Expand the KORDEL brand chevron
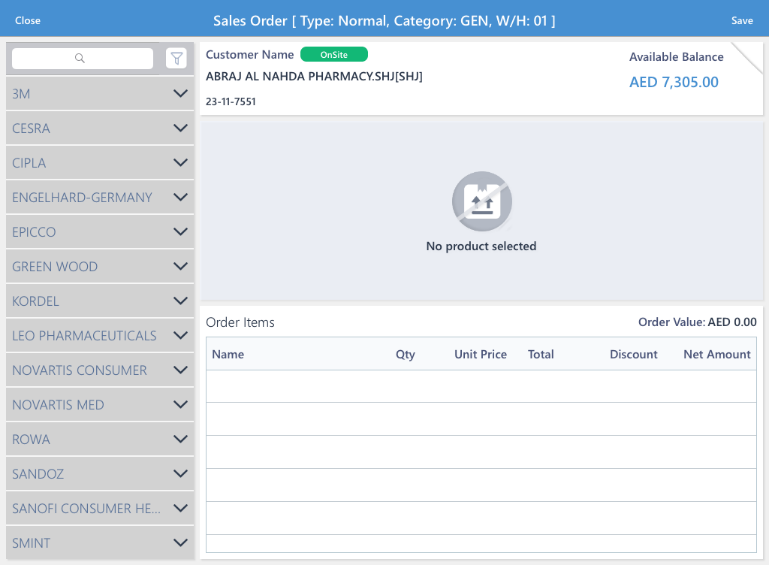The height and width of the screenshot is (565, 769). (180, 301)
